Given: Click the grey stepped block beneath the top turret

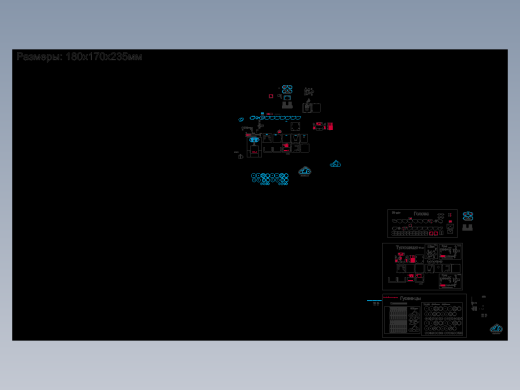Looking at the screenshot, I should point(287,105).
